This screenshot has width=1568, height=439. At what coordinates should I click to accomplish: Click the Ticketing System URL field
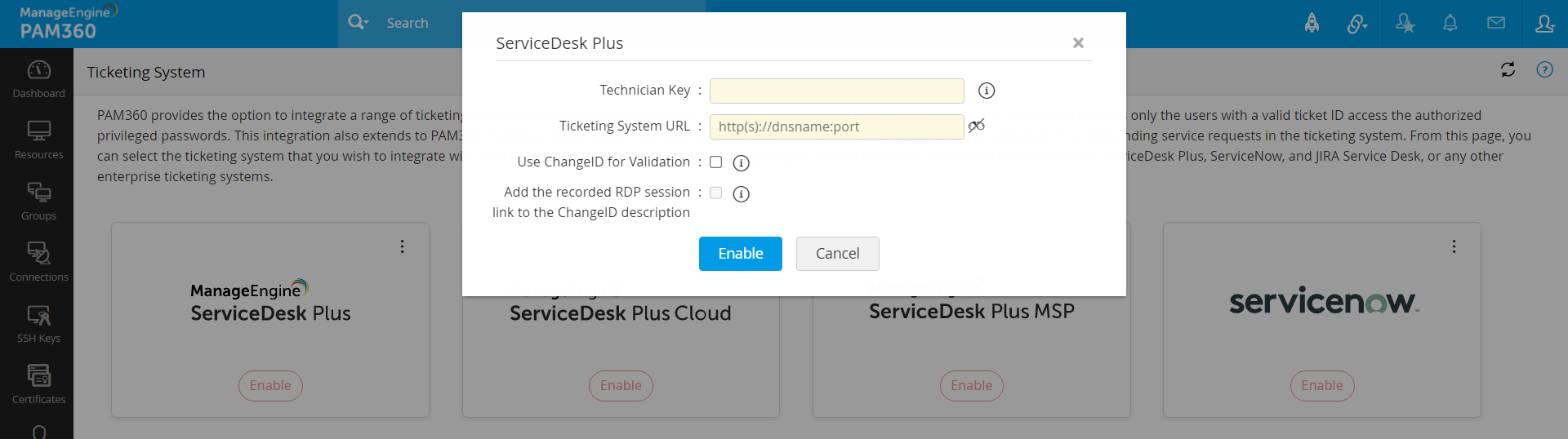tap(836, 126)
